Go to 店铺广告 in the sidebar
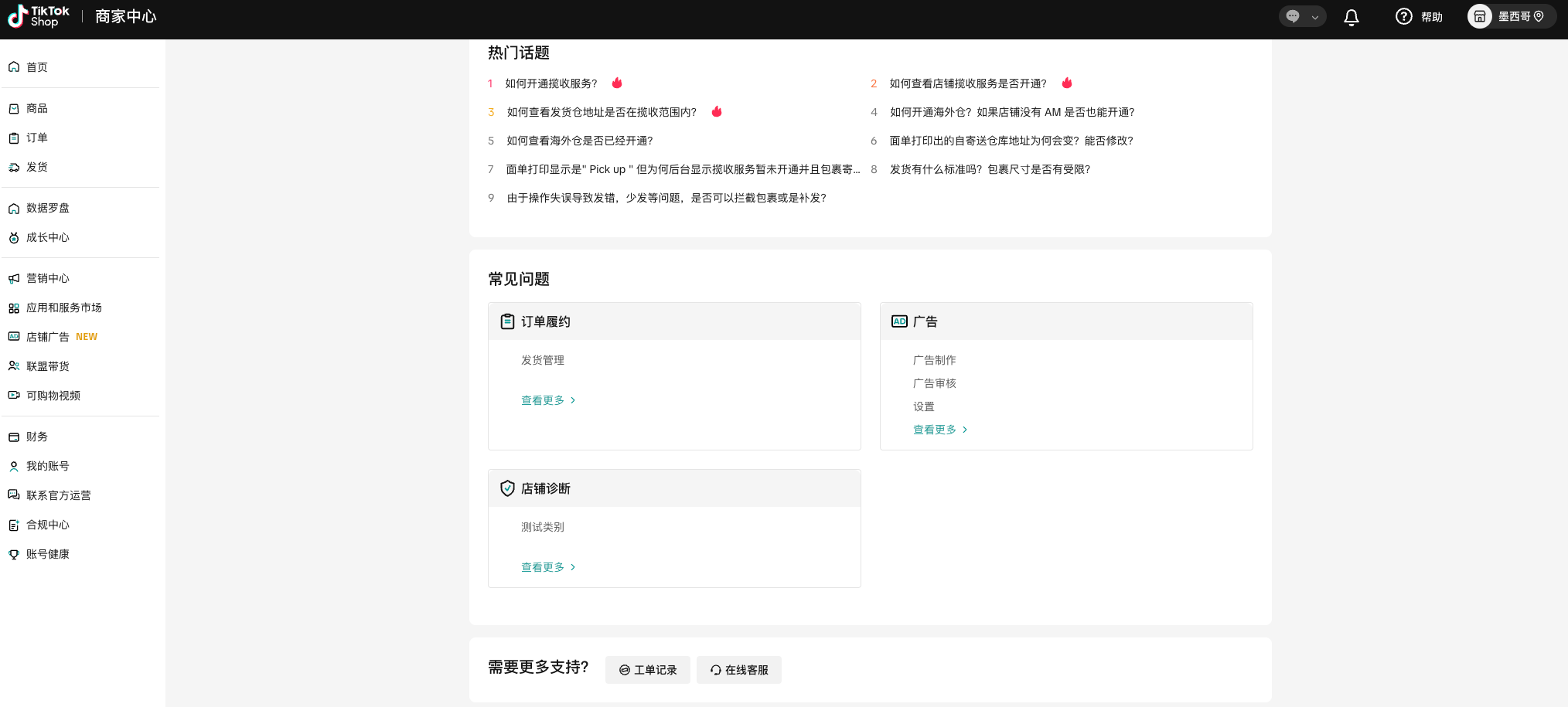 pos(48,337)
